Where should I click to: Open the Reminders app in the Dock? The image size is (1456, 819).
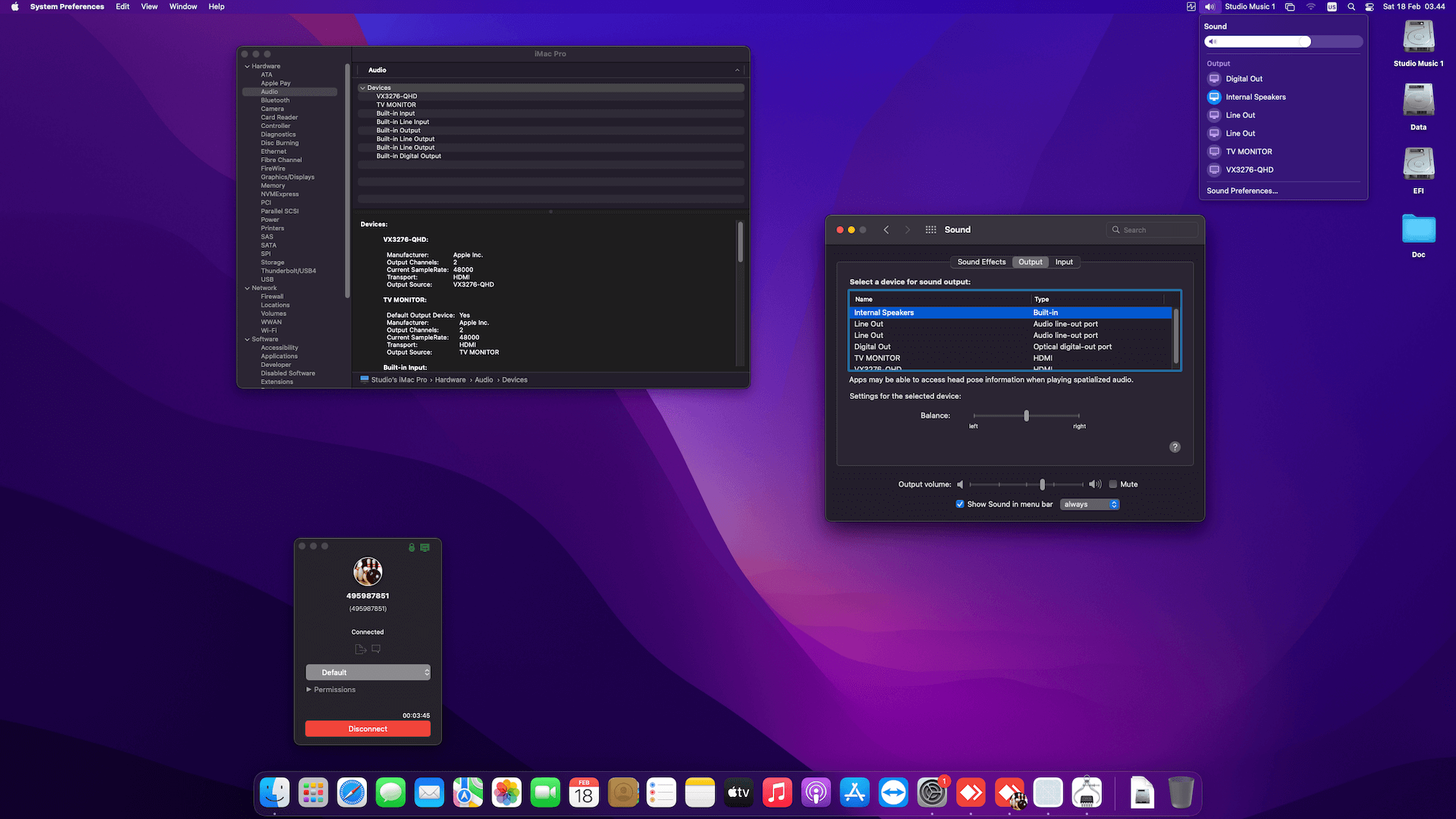pos(661,793)
